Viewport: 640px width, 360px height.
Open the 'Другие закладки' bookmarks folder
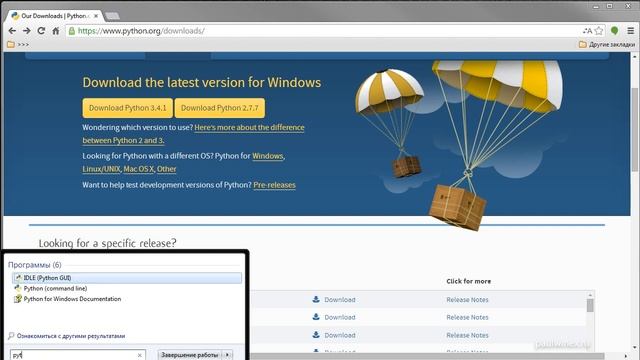pyautogui.click(x=607, y=44)
